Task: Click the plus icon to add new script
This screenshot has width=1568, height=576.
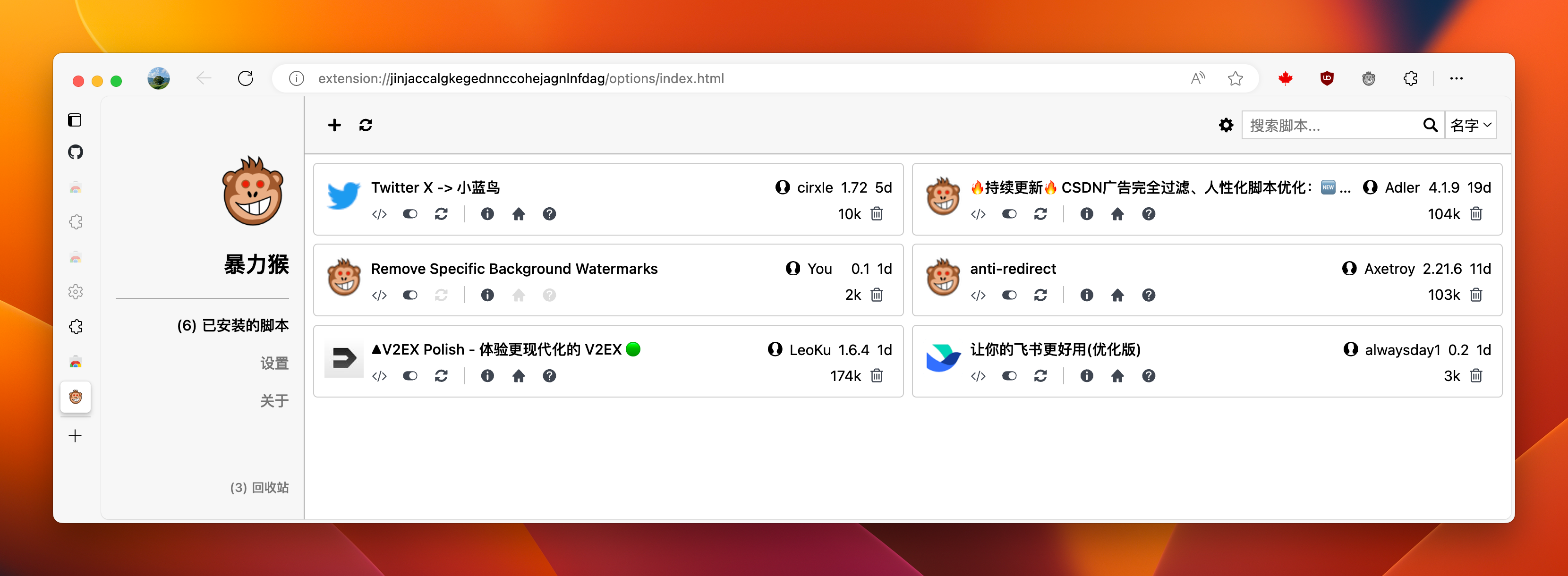Action: pyautogui.click(x=334, y=125)
